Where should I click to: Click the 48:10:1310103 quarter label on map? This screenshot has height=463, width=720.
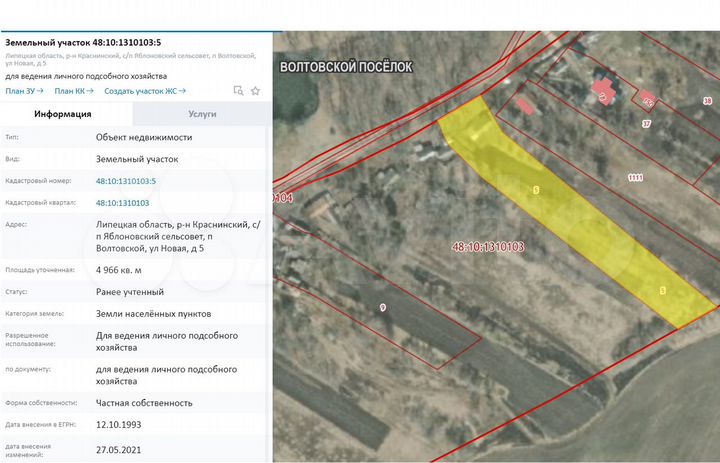coord(488,246)
